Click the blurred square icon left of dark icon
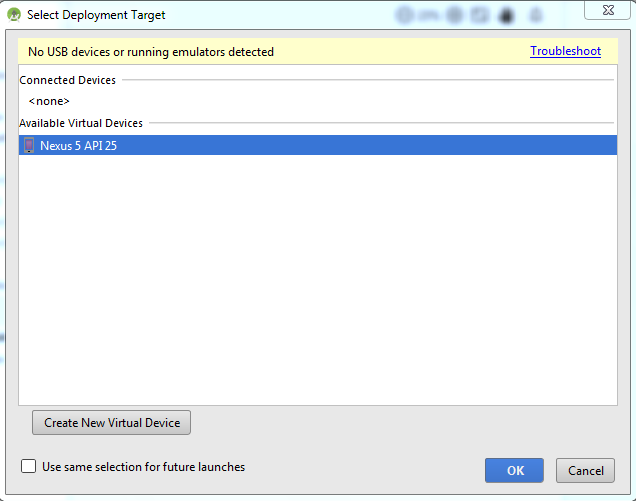 click(480, 15)
